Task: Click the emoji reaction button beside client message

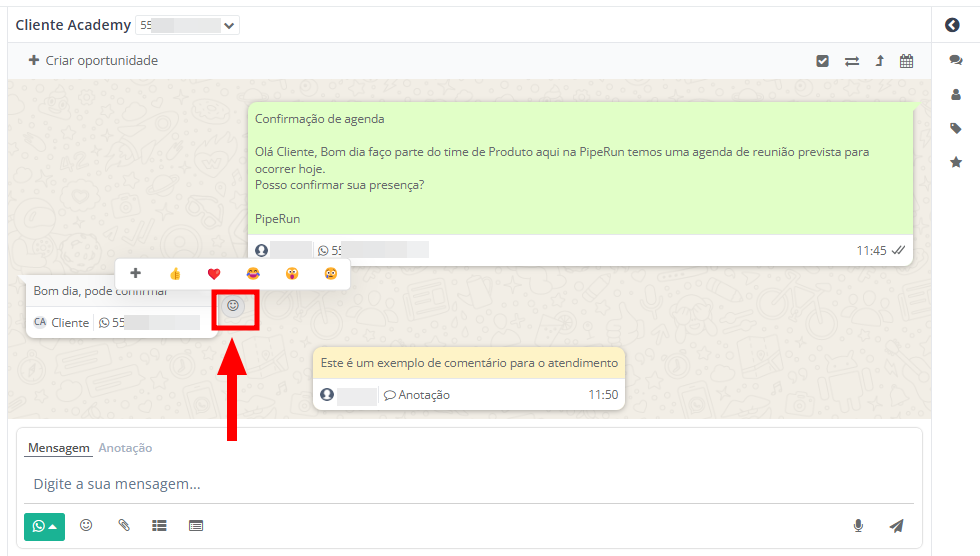Action: pyautogui.click(x=233, y=306)
